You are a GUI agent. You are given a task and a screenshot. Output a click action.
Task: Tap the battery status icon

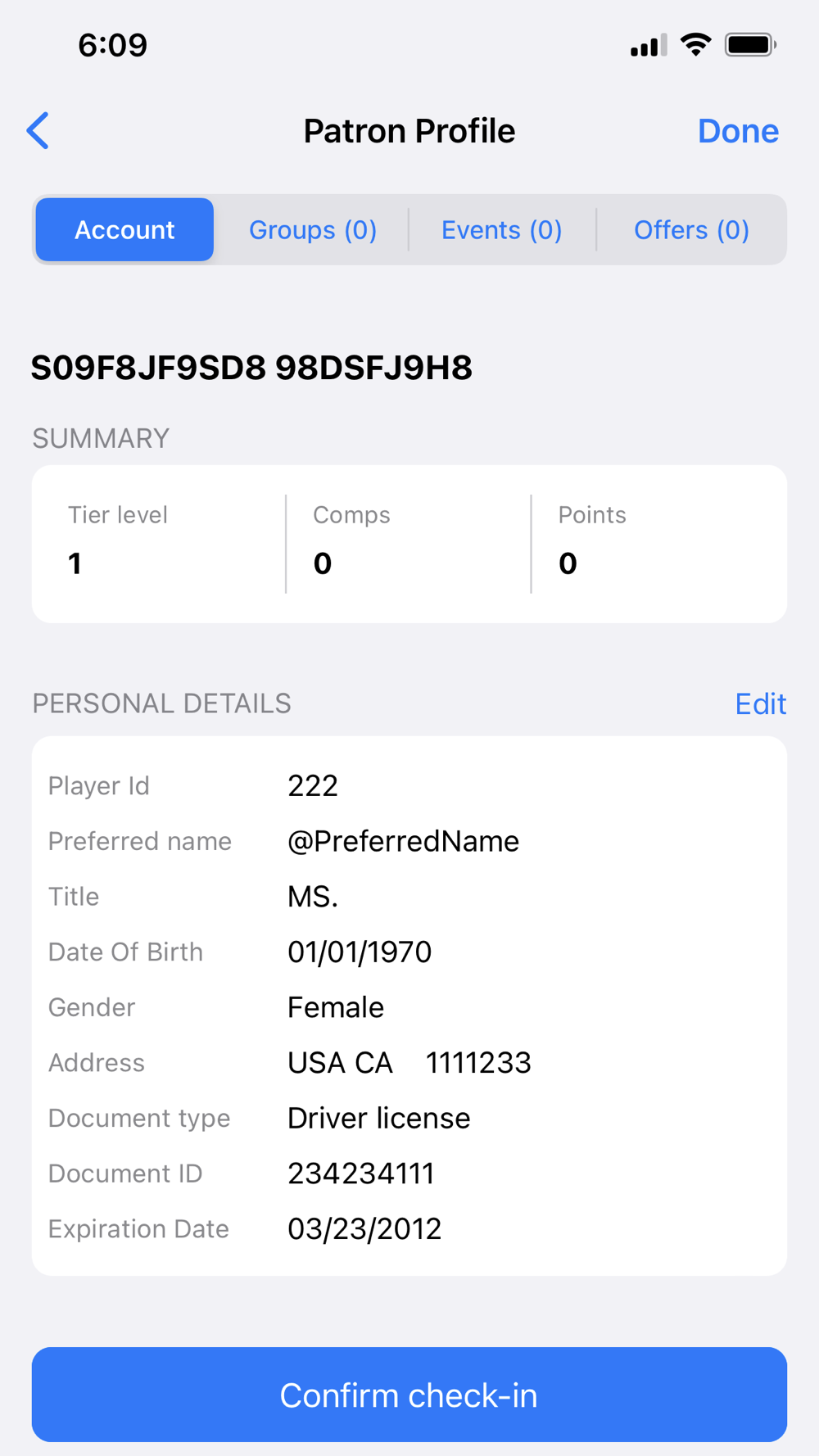coord(750,45)
